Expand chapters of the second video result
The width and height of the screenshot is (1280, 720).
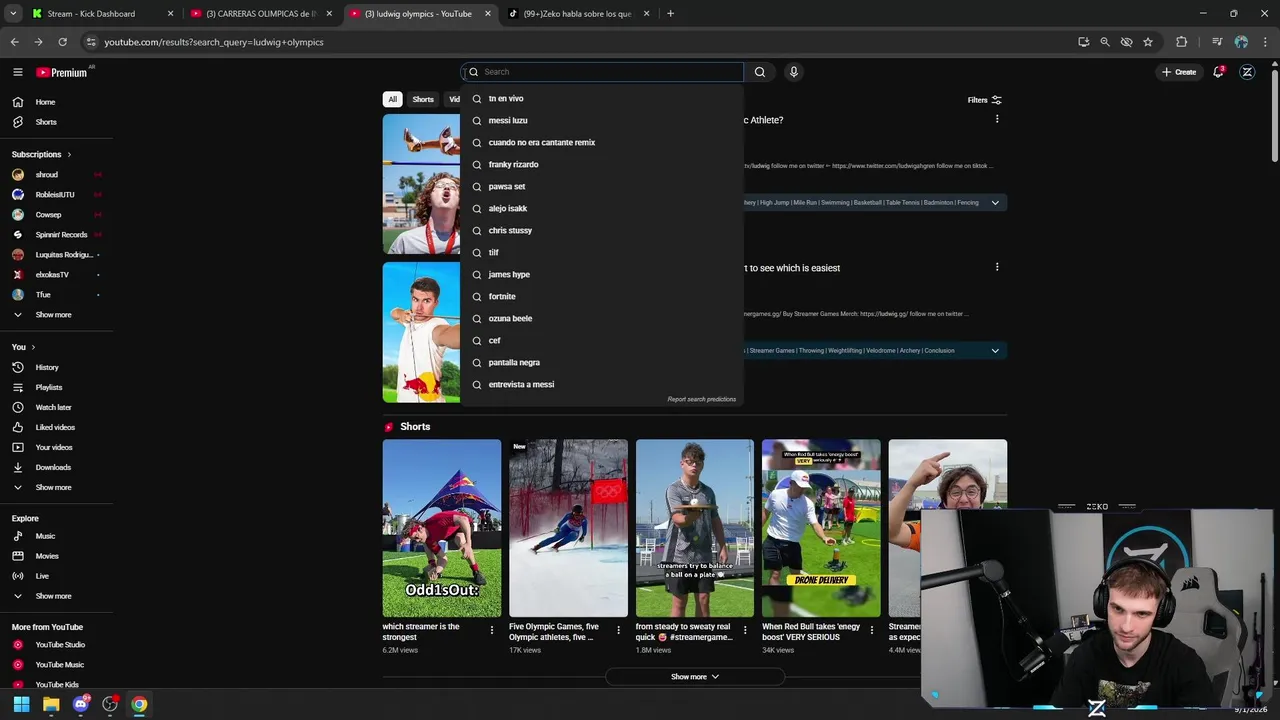coord(995,351)
